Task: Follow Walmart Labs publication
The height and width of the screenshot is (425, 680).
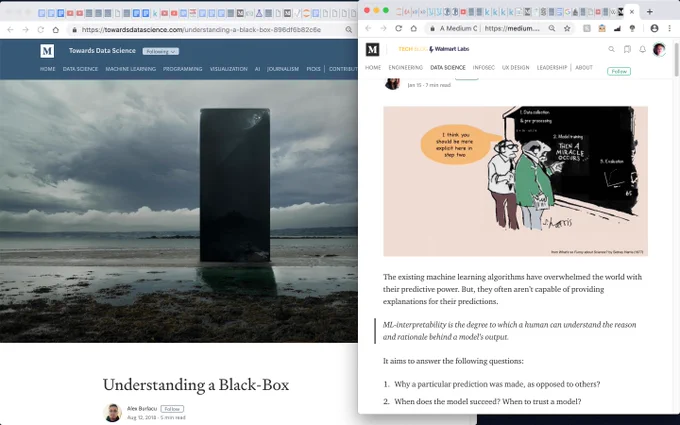Action: point(619,71)
